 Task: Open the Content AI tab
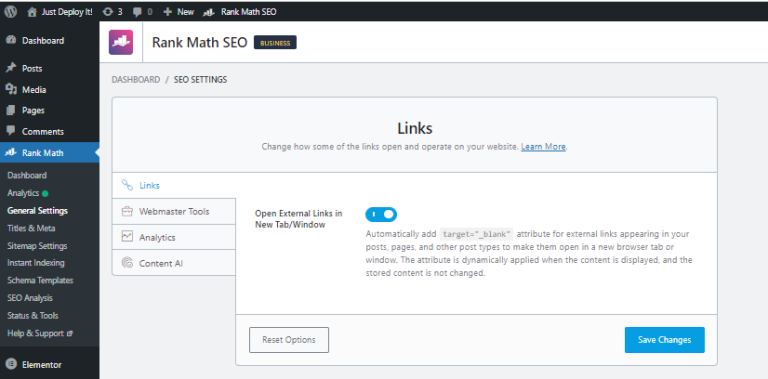click(174, 263)
